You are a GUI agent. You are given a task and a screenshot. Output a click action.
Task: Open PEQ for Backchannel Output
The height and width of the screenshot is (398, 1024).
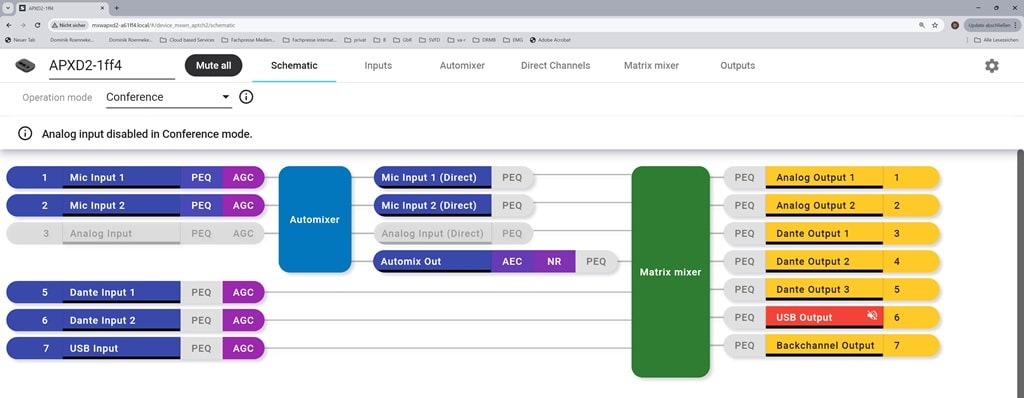744,345
